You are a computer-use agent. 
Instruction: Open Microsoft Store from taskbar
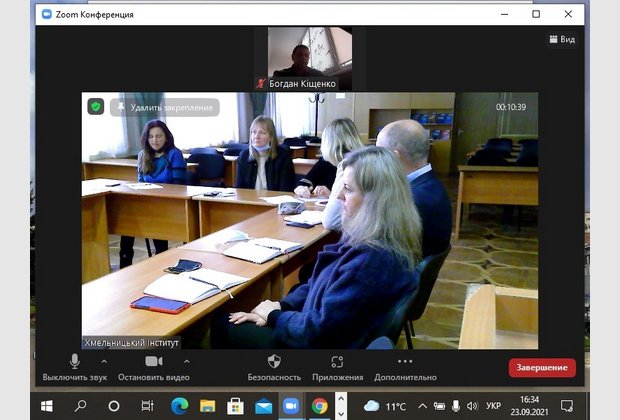point(235,406)
